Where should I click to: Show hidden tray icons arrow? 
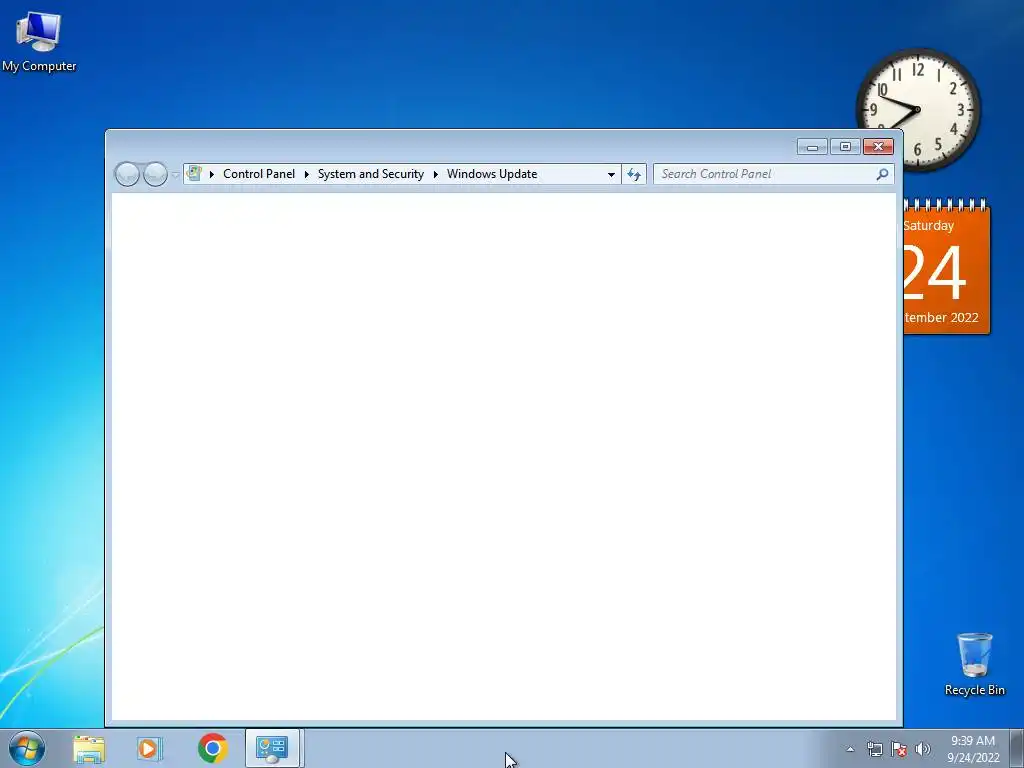850,749
